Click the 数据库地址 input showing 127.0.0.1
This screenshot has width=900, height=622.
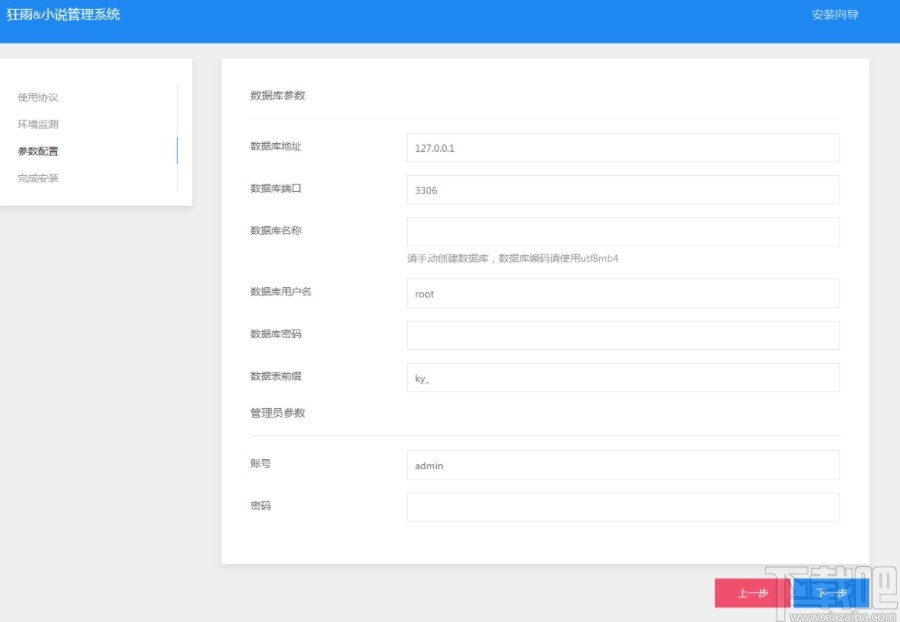[622, 147]
